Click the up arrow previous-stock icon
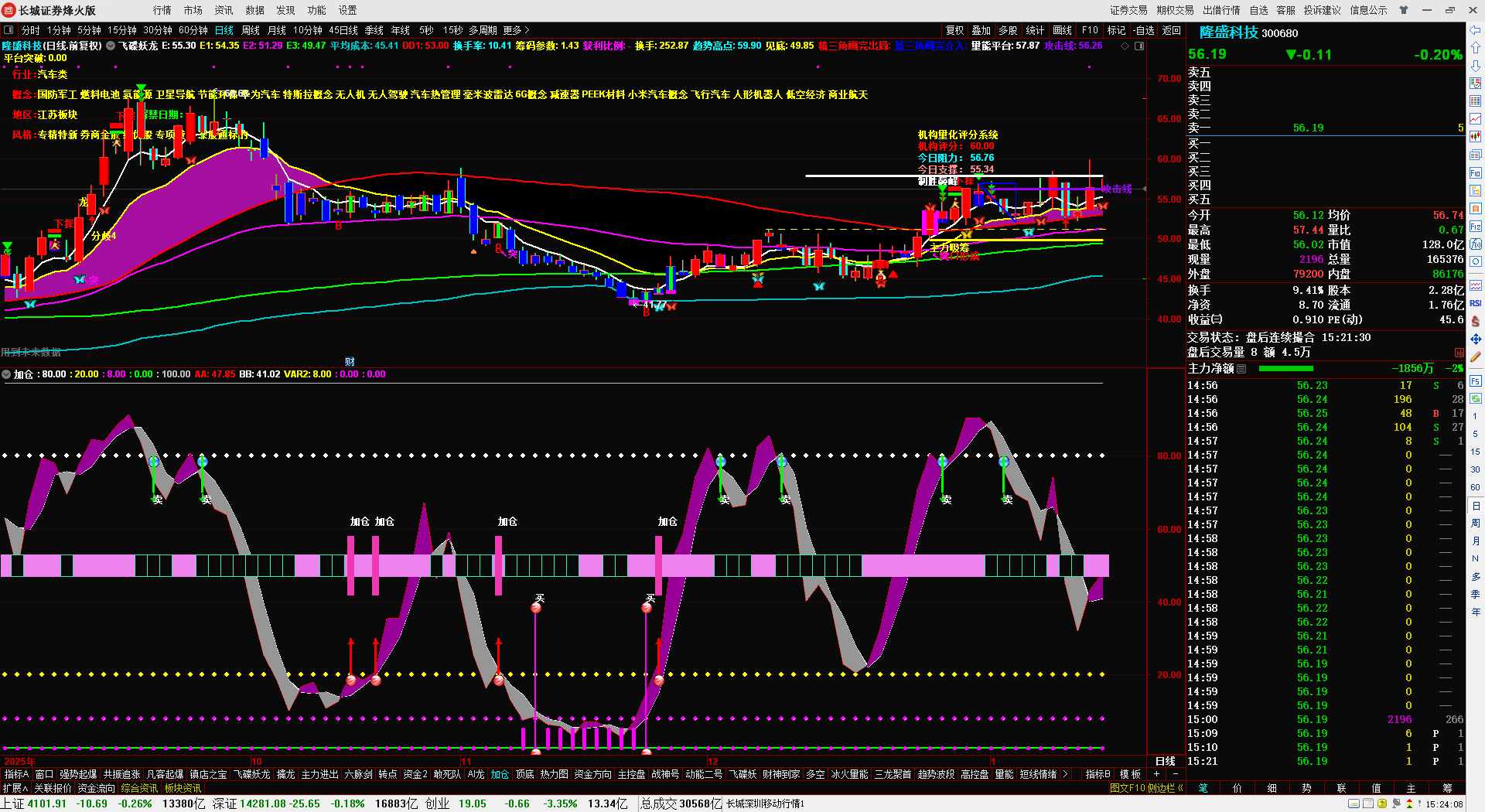1485x812 pixels. point(1476,48)
